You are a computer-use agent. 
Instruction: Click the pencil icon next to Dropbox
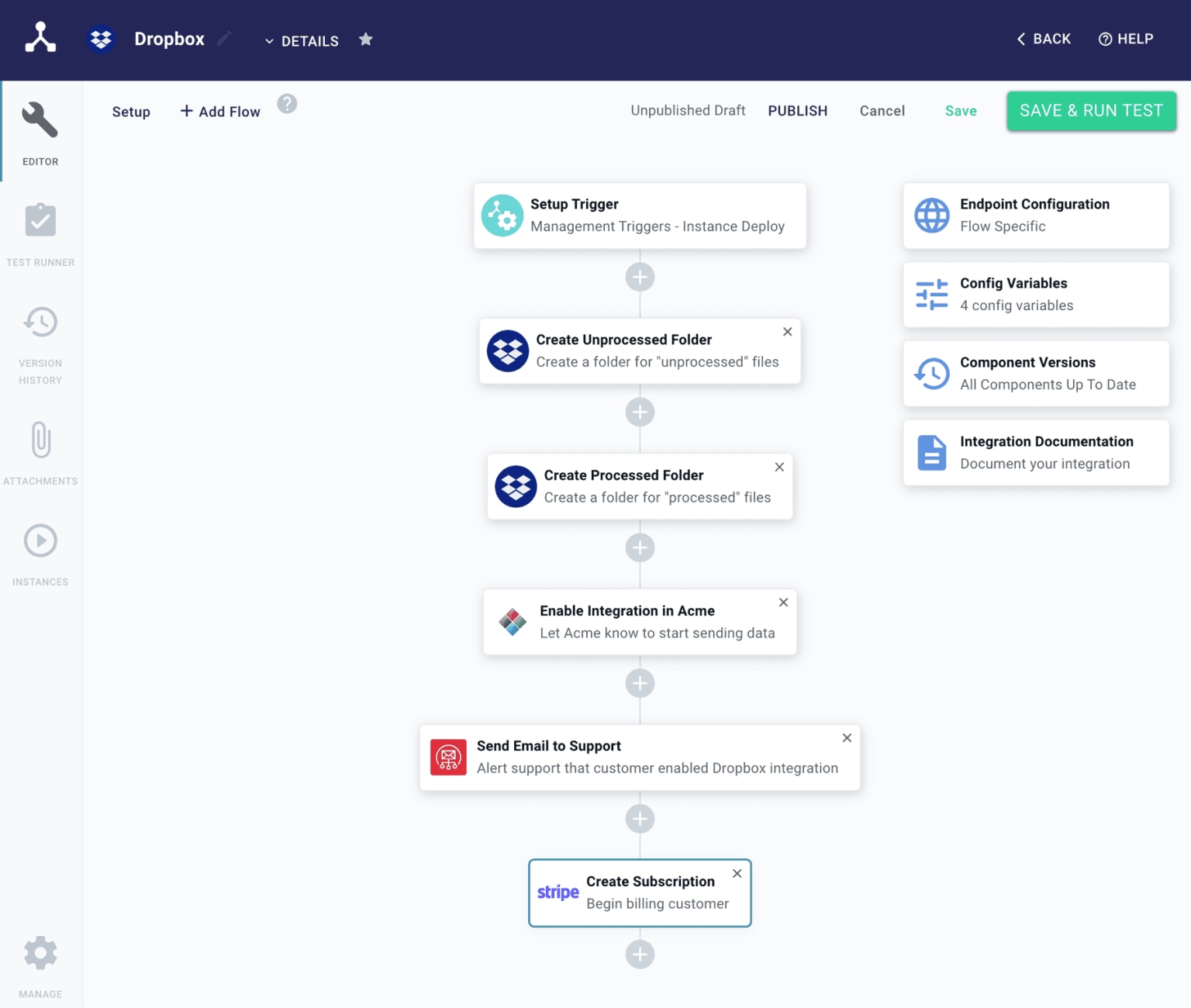[224, 39]
